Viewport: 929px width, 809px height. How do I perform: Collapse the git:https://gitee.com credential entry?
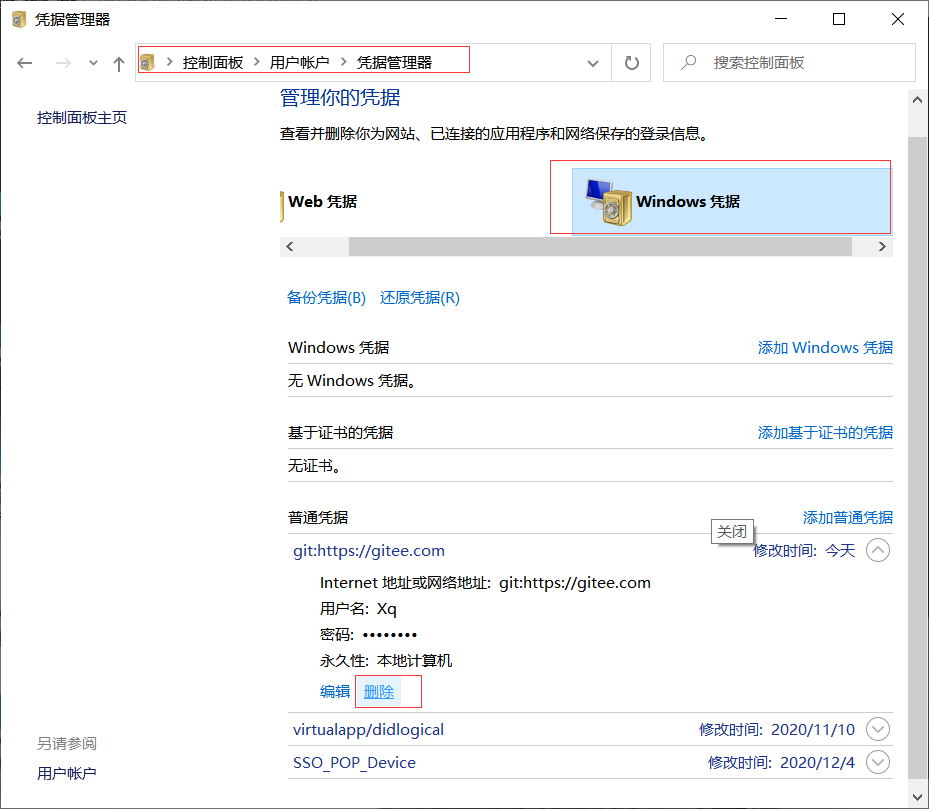tap(877, 550)
